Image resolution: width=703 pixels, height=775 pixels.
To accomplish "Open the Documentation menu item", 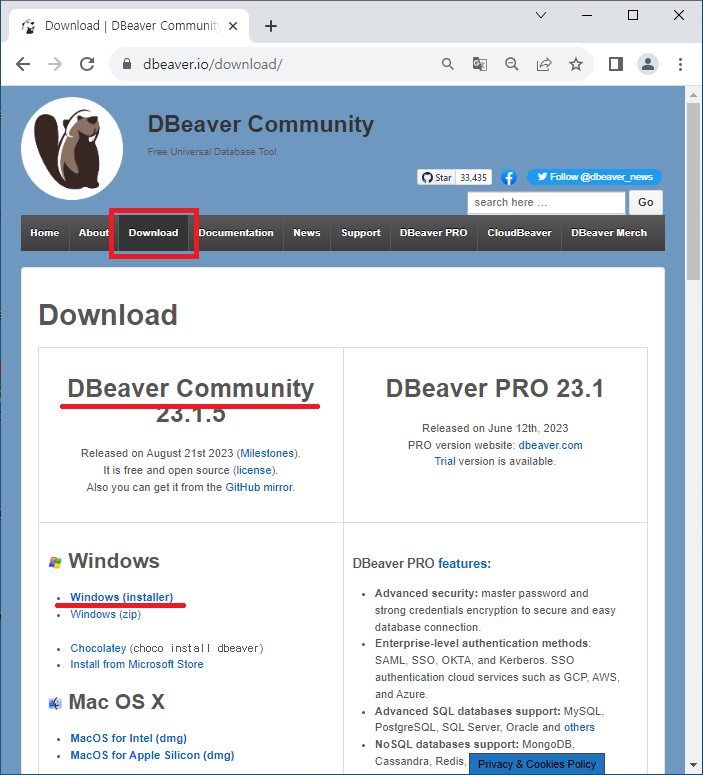I will [x=236, y=233].
